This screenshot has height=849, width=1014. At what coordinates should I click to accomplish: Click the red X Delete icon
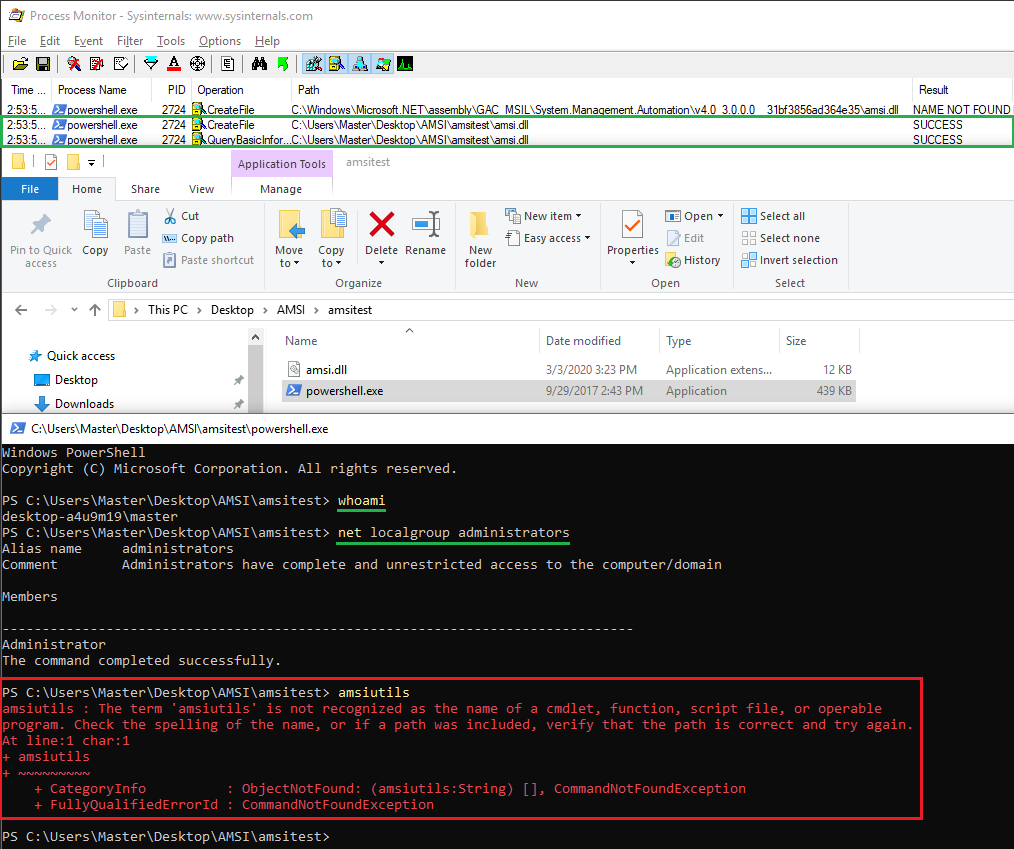[x=381, y=225]
